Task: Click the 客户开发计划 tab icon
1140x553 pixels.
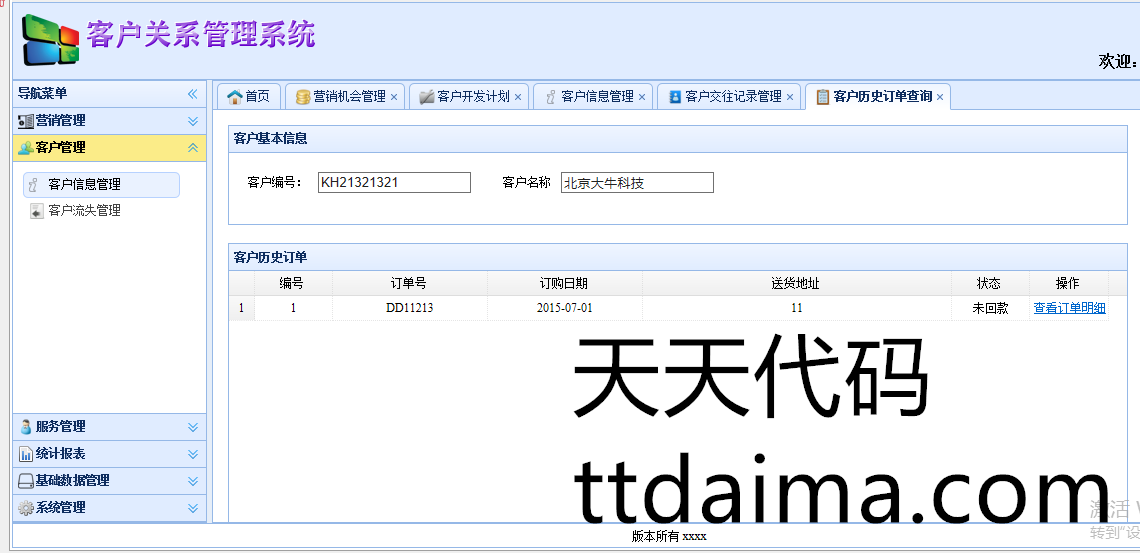Action: tap(426, 97)
